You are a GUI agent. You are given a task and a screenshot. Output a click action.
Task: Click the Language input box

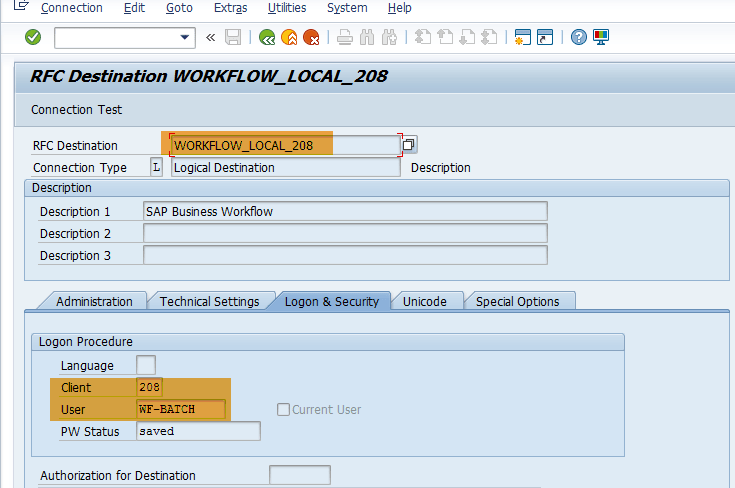[x=146, y=365]
